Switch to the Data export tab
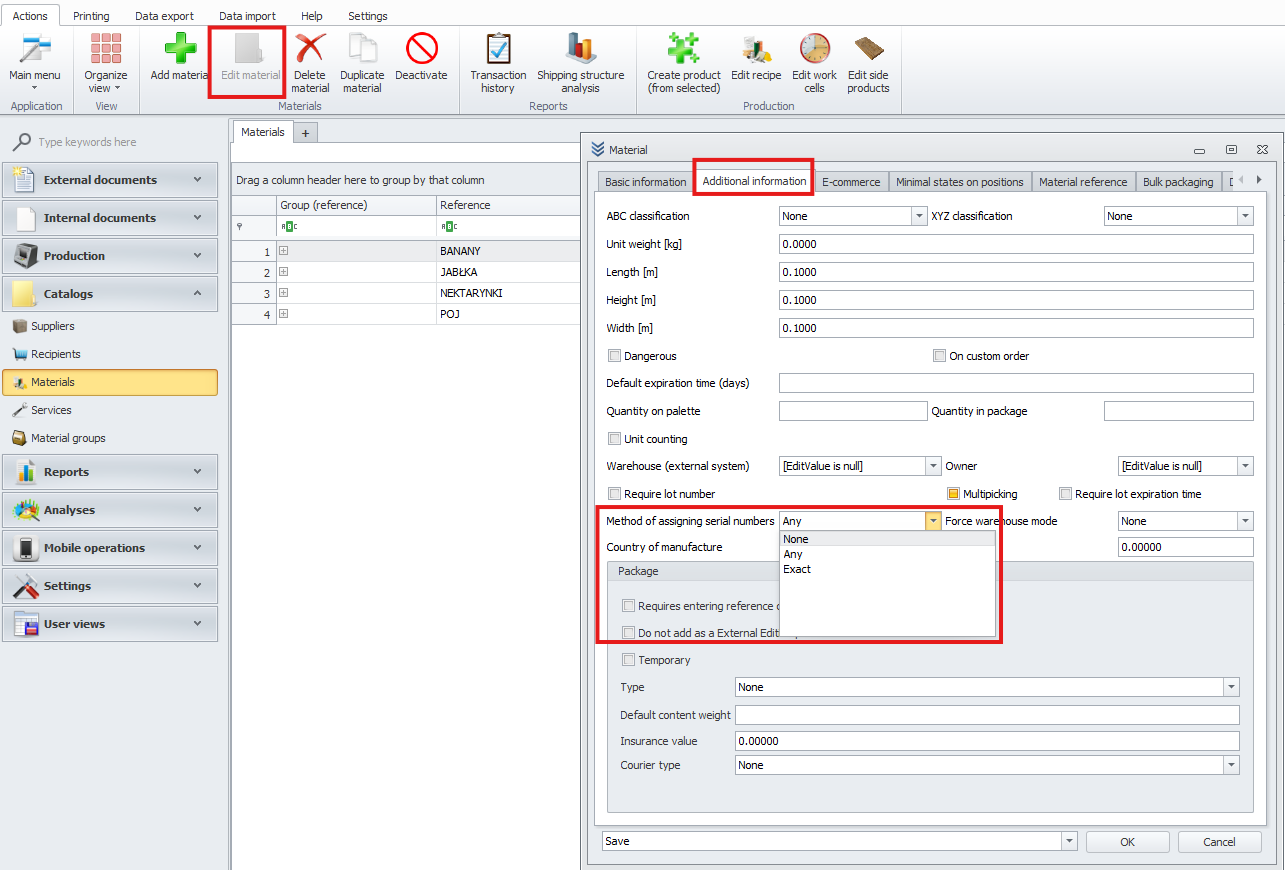The width and height of the screenshot is (1285, 870). (x=164, y=16)
